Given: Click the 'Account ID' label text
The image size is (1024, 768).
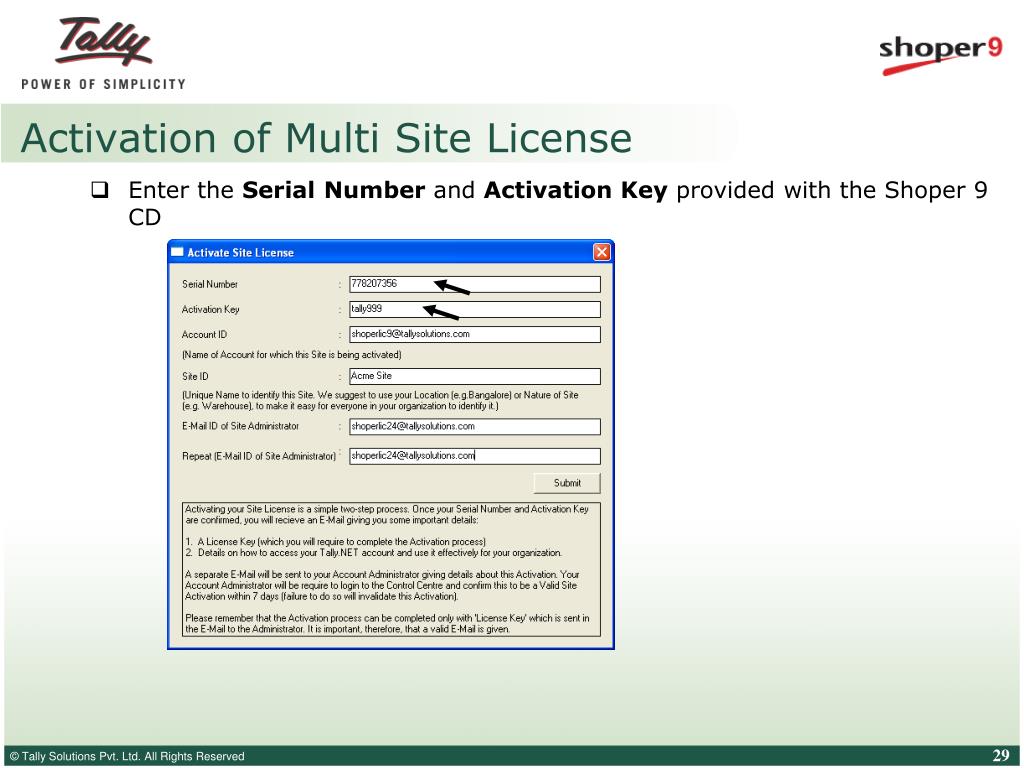Looking at the screenshot, I should (204, 334).
